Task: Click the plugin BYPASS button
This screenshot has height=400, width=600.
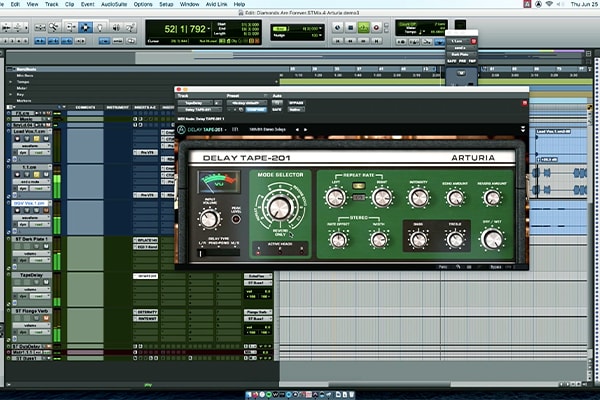Action: (296, 103)
